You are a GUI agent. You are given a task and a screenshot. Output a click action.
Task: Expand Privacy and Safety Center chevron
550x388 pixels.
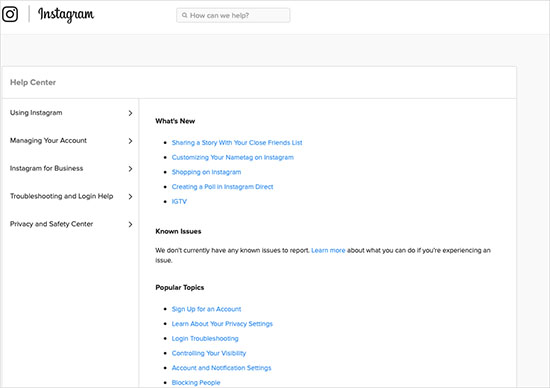(x=130, y=224)
